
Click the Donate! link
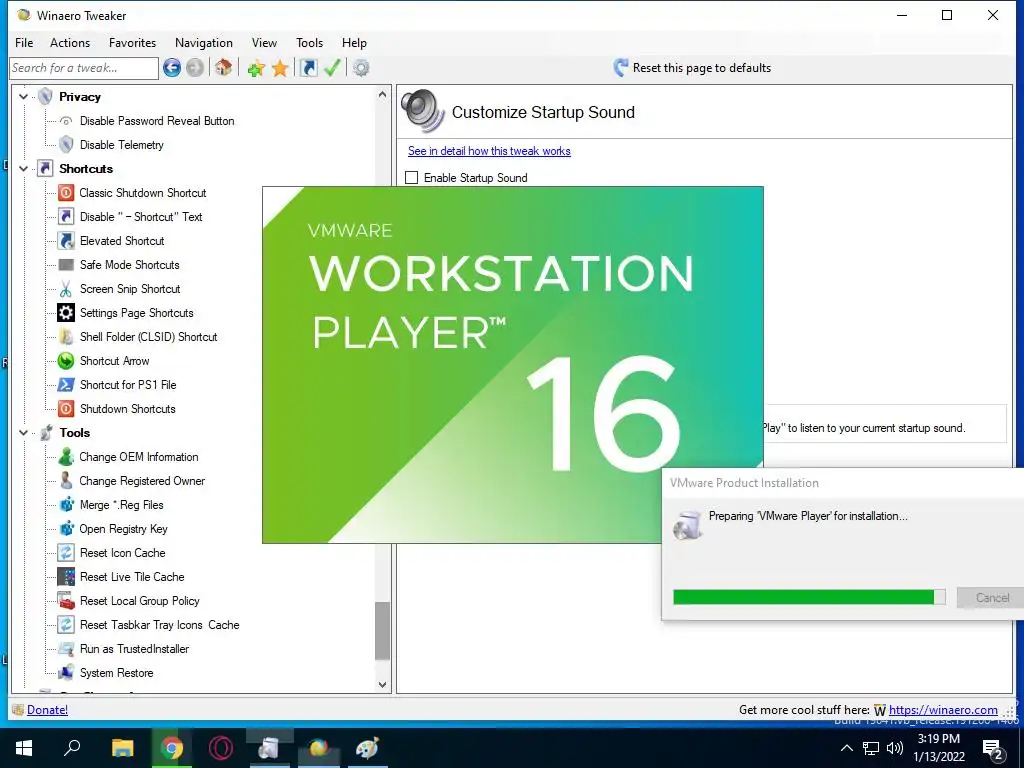click(47, 710)
